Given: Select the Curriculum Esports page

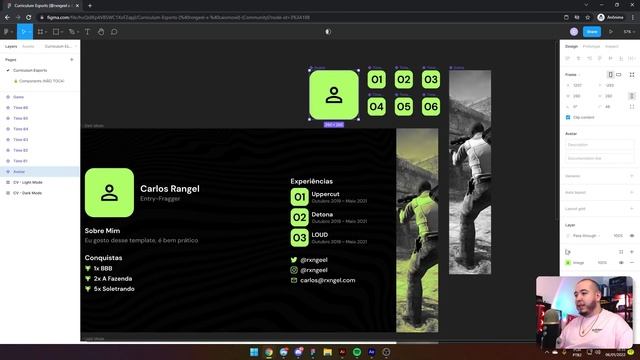Looking at the screenshot, I should (x=30, y=70).
